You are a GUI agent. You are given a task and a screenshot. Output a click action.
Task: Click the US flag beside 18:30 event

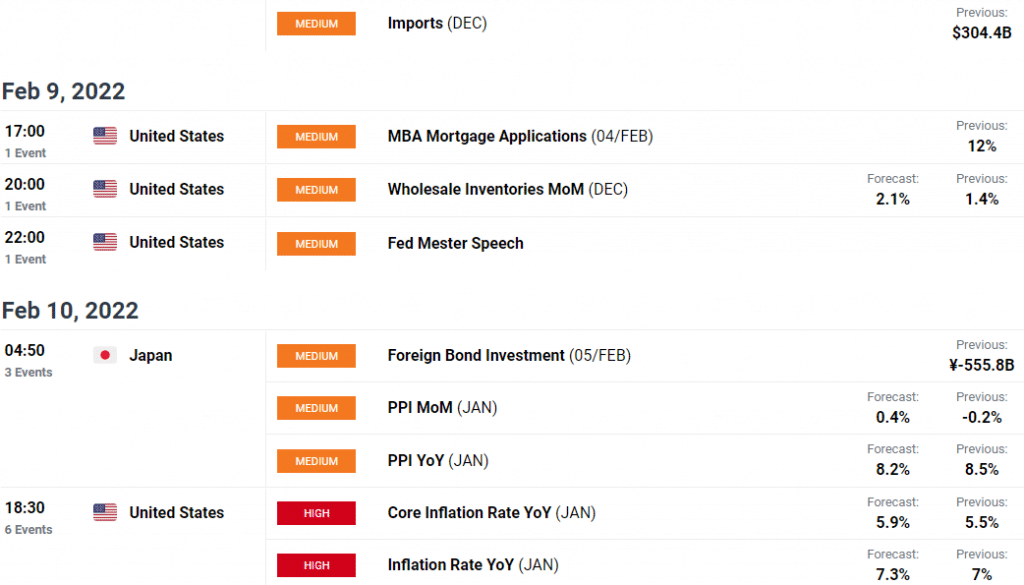click(105, 512)
